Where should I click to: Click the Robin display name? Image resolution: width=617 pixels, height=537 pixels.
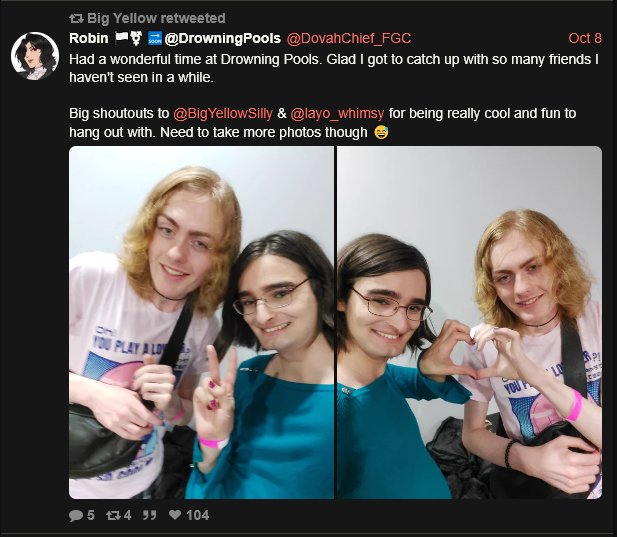click(89, 38)
